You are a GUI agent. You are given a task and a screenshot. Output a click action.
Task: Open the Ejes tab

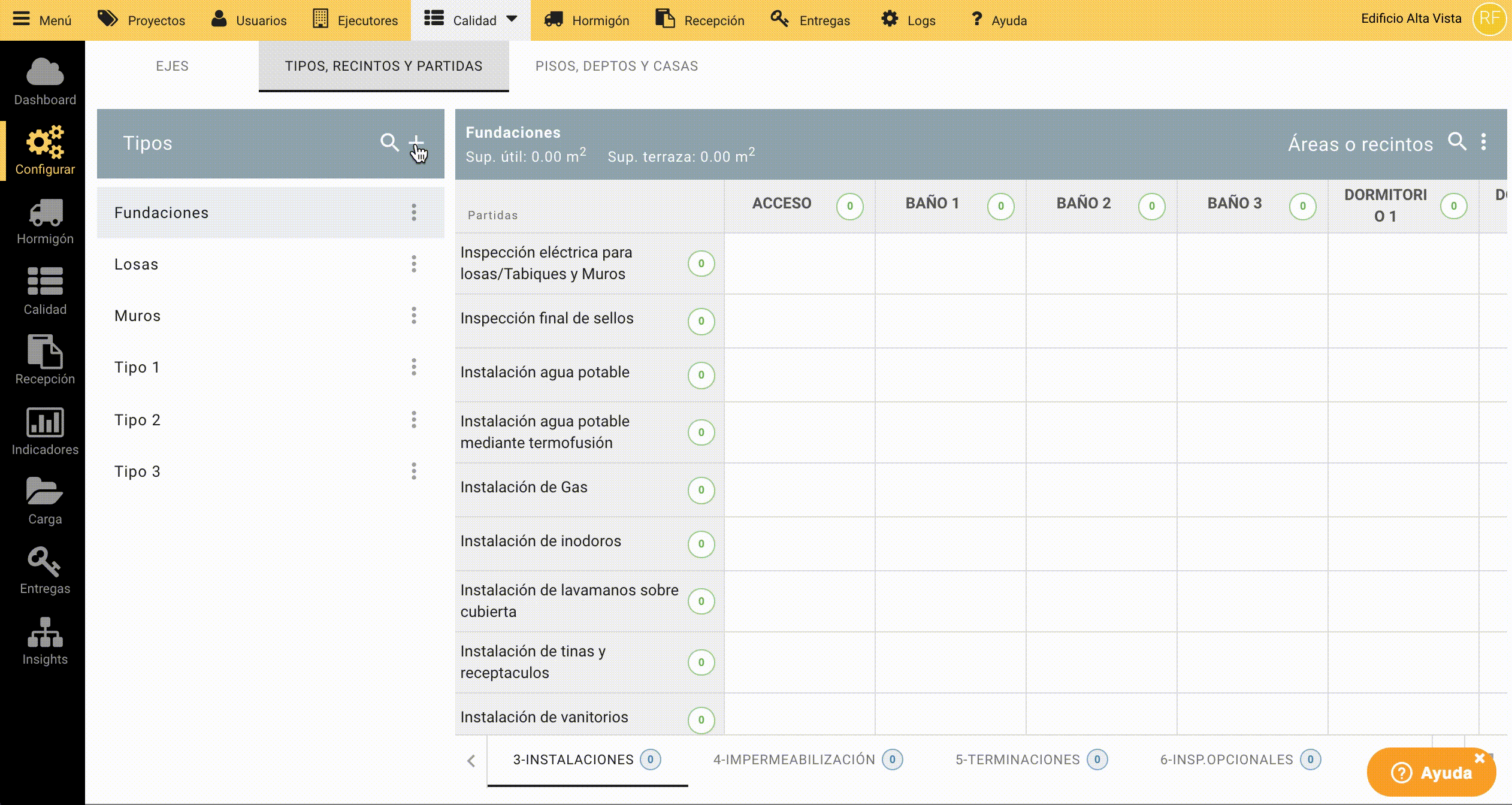tap(172, 66)
